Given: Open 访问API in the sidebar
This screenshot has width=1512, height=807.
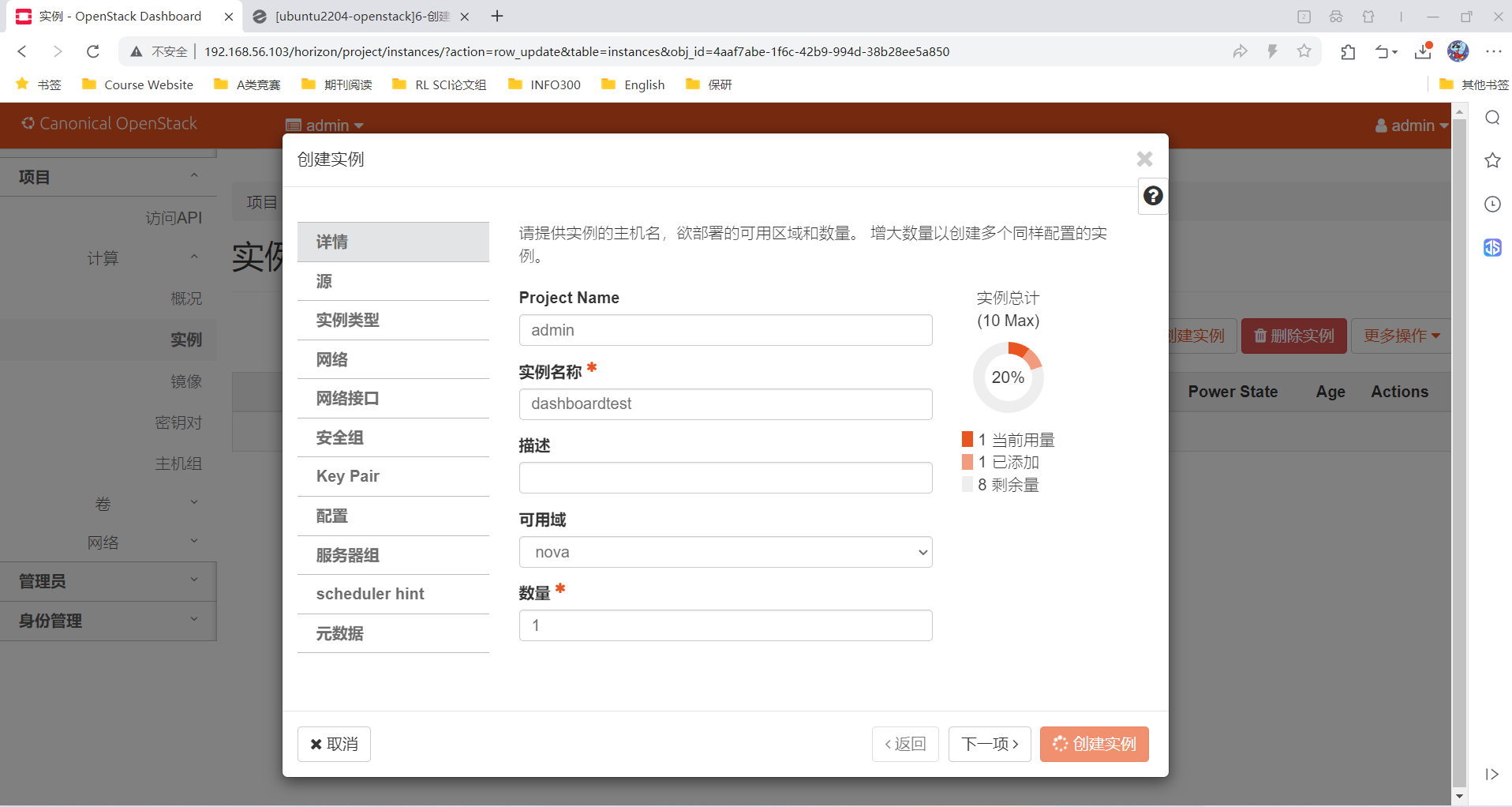Looking at the screenshot, I should [x=174, y=218].
